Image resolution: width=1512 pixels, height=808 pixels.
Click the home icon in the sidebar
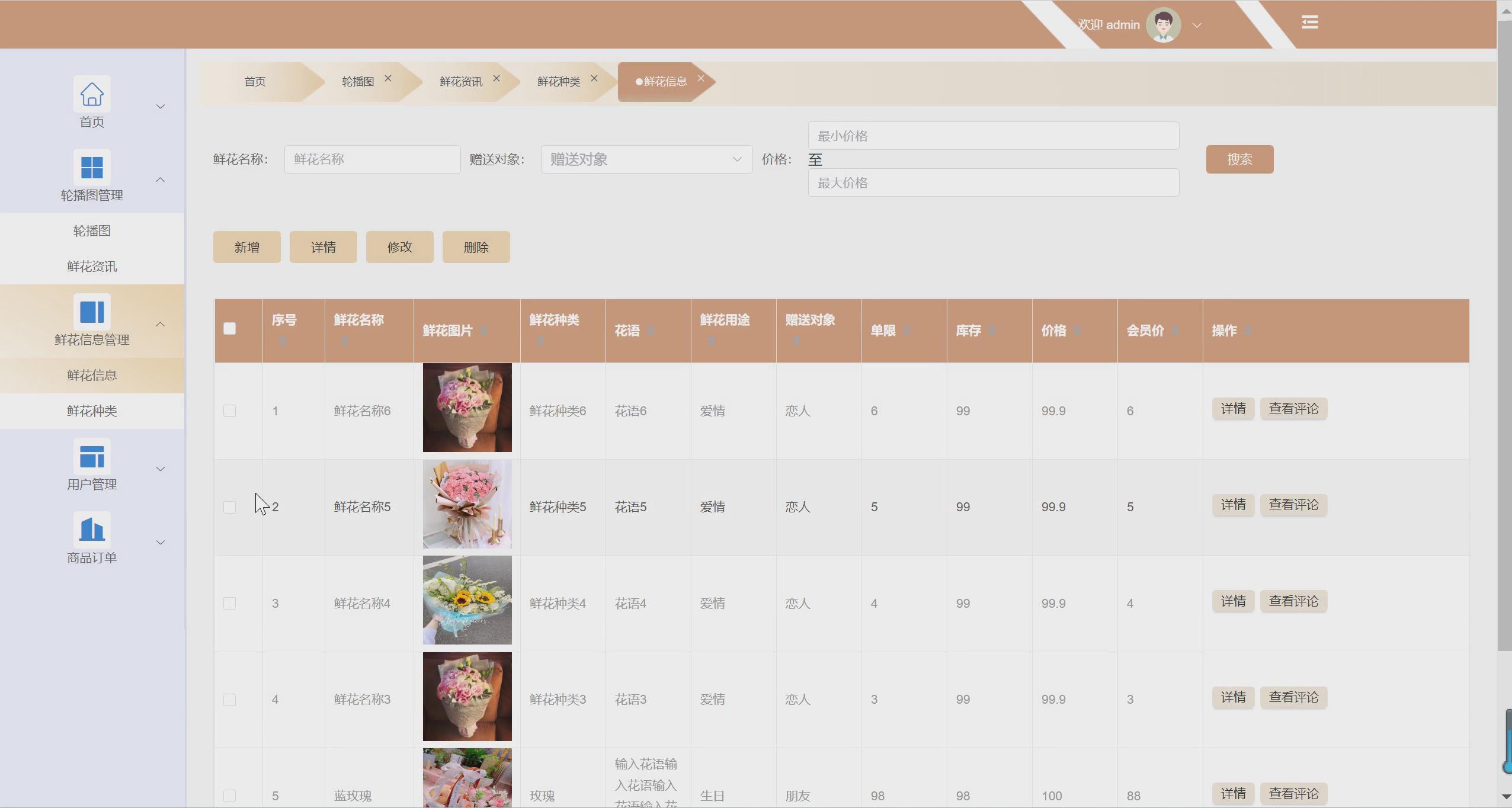coord(92,94)
